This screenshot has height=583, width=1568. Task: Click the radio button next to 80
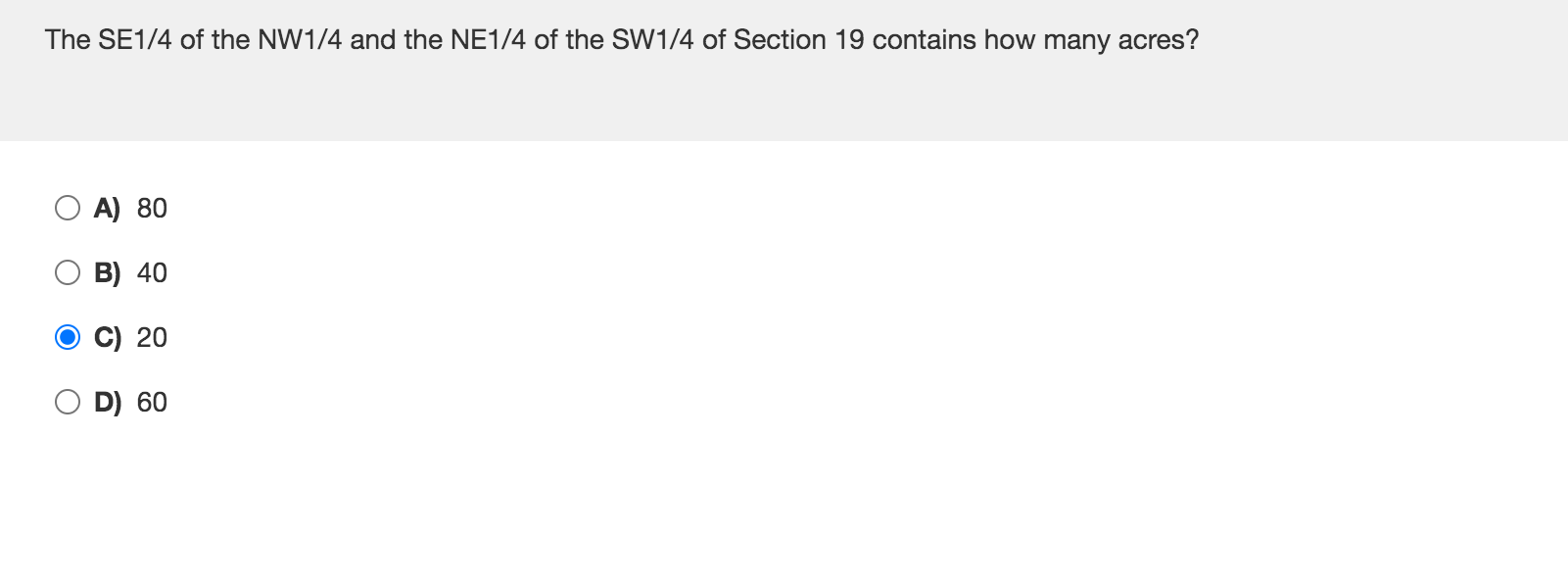point(69,207)
